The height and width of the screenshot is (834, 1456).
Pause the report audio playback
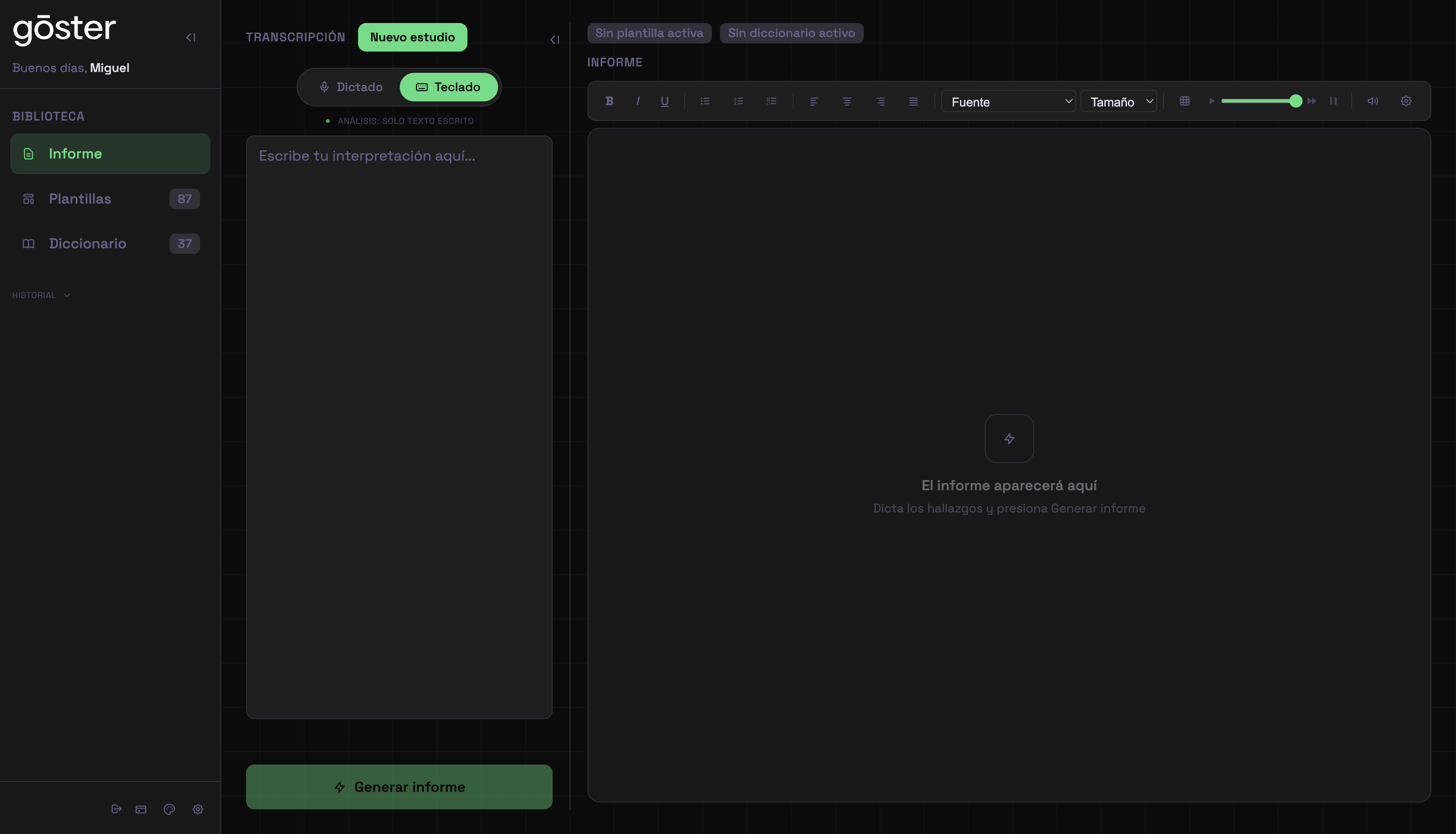pos(1333,101)
